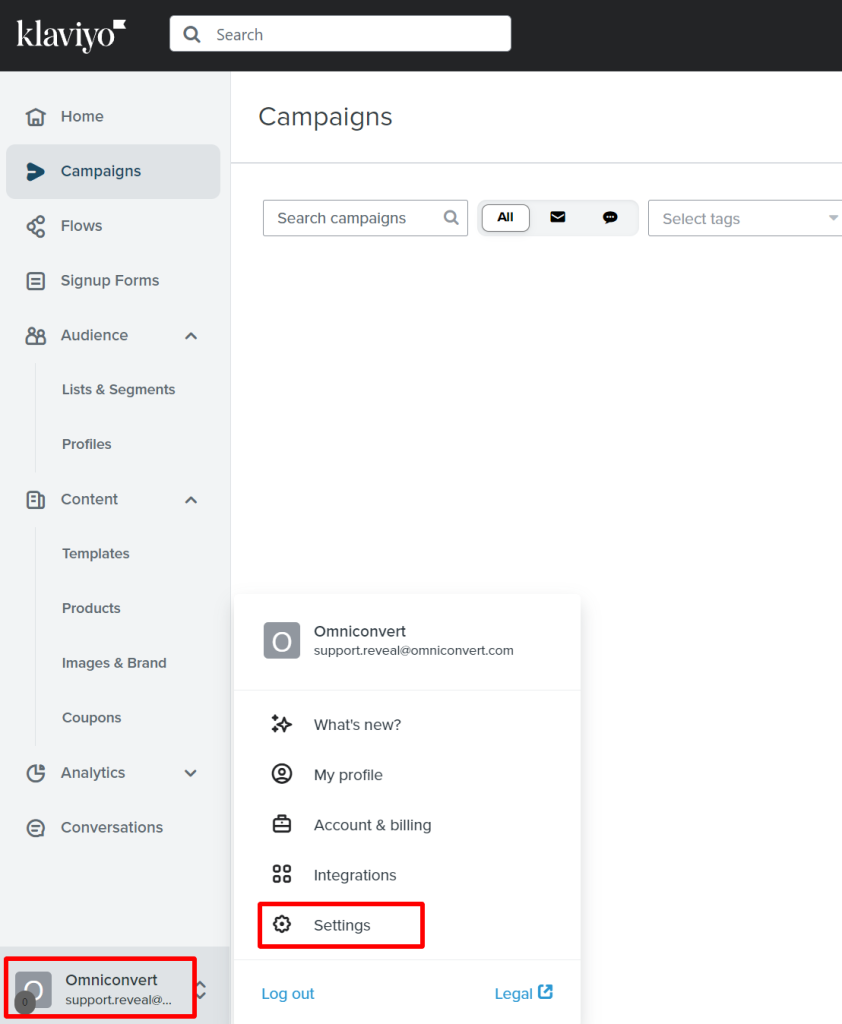This screenshot has width=842, height=1024.
Task: Select the All campaigns filter
Action: coord(505,217)
